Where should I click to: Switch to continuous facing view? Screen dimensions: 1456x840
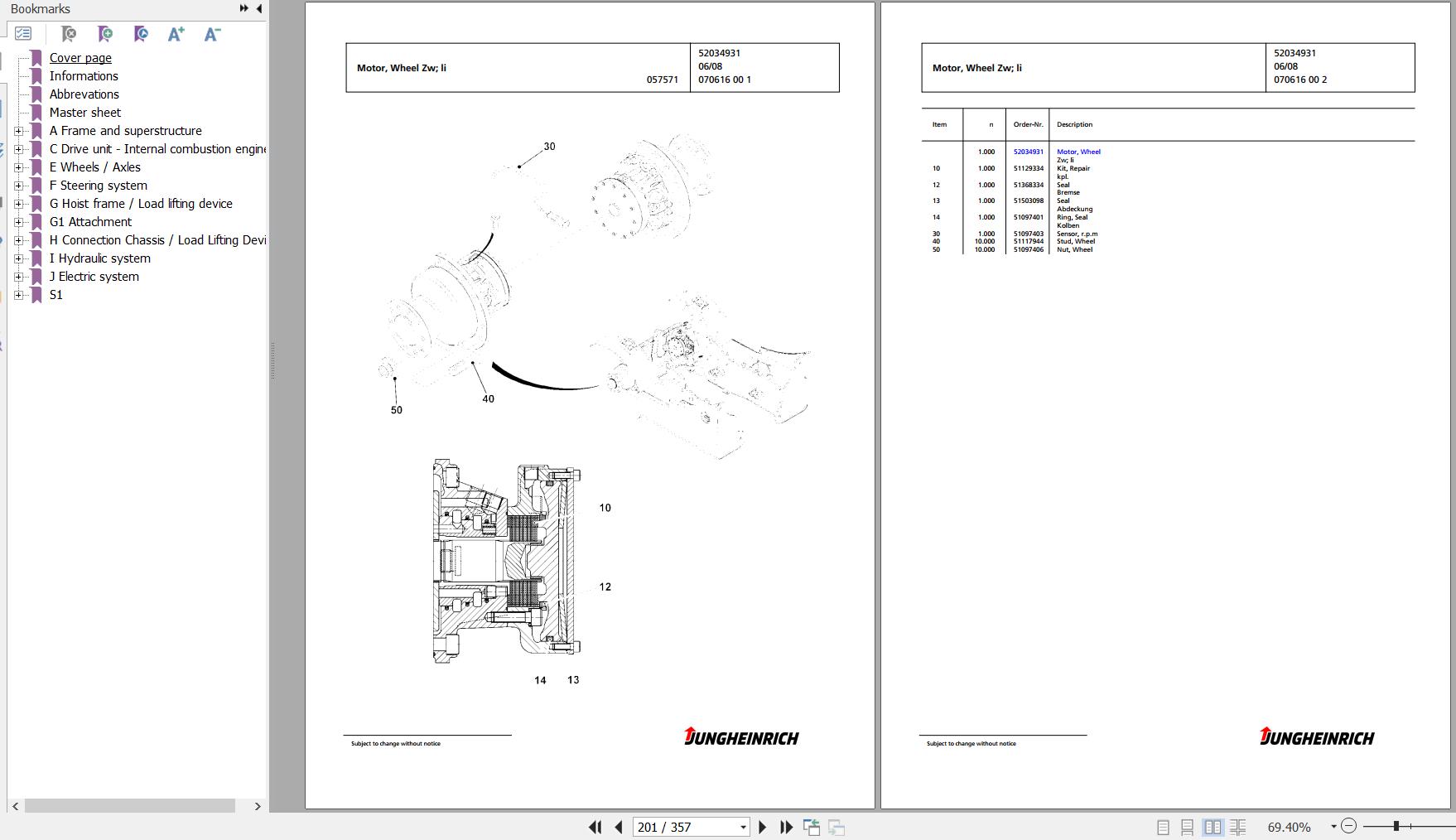point(1238,827)
